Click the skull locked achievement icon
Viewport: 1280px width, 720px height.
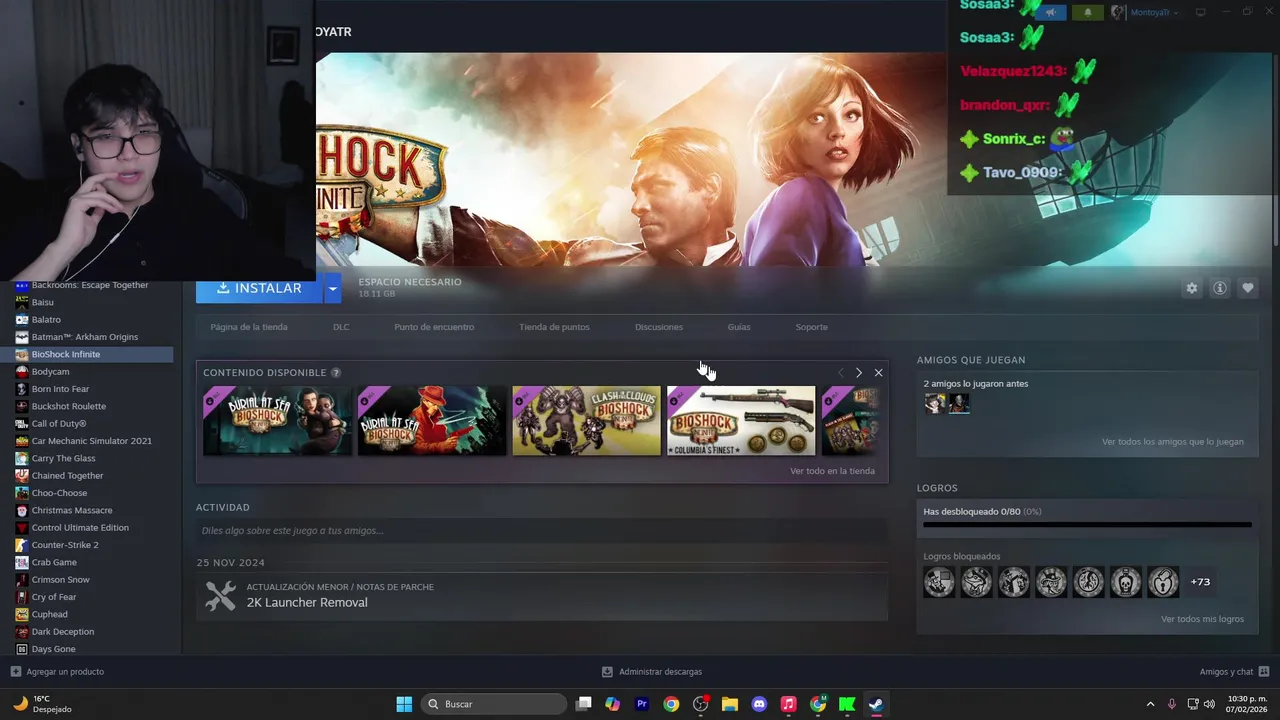point(1126,582)
